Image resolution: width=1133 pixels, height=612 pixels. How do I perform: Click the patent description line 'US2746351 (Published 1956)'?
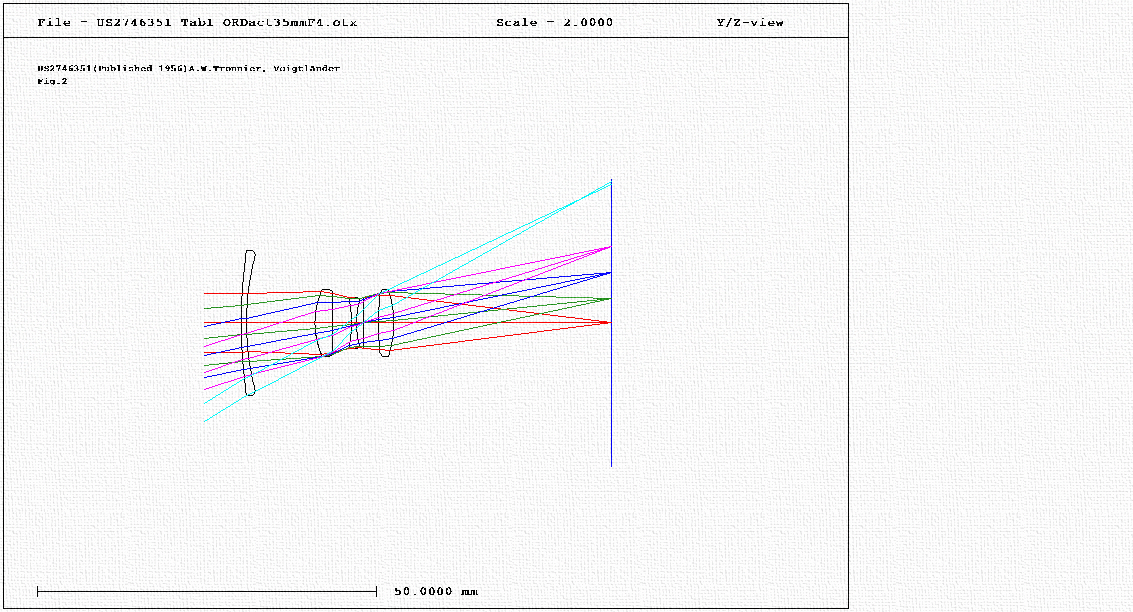(189, 68)
